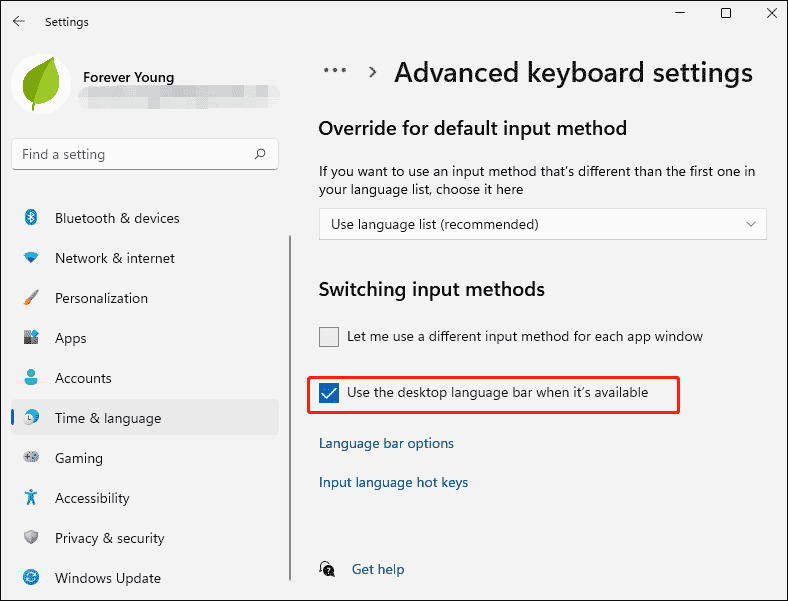This screenshot has height=601, width=788.
Task: Open Input language hot keys link
Action: click(x=393, y=482)
